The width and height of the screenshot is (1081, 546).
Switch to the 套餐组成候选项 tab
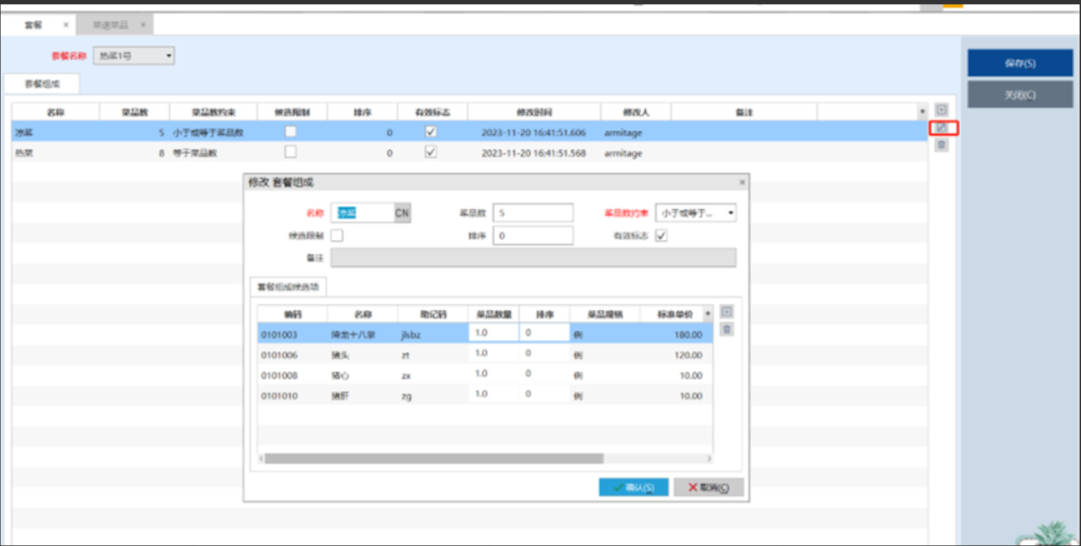[x=288, y=287]
